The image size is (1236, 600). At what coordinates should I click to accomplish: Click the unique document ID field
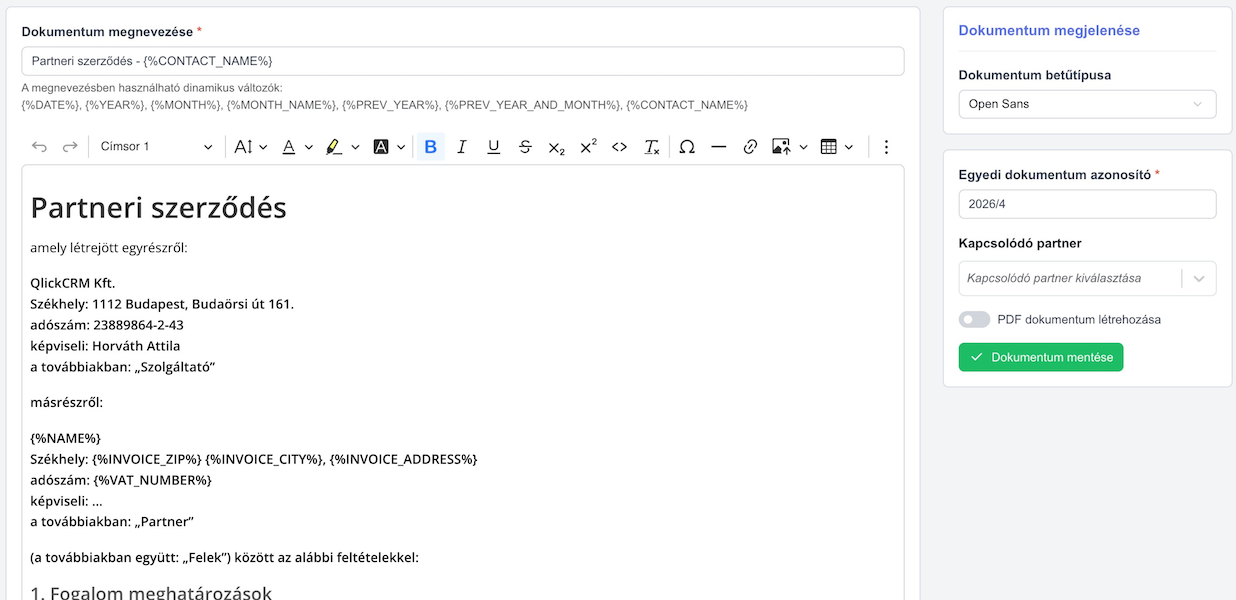point(1087,204)
